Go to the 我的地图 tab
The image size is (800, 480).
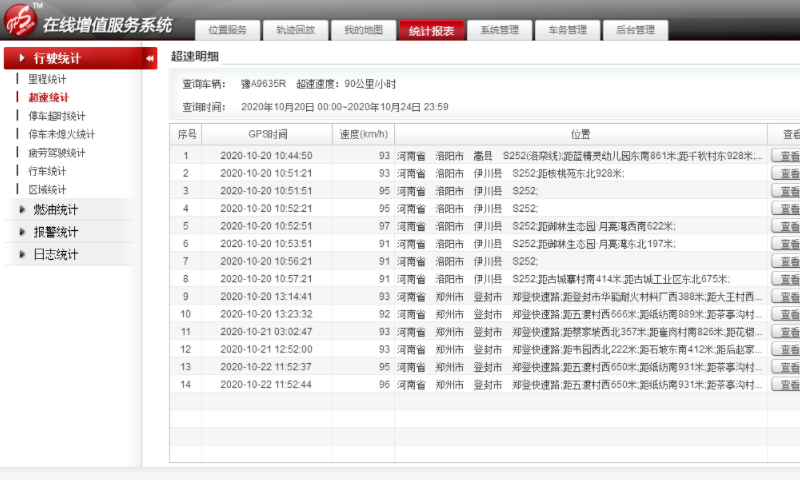[363, 30]
